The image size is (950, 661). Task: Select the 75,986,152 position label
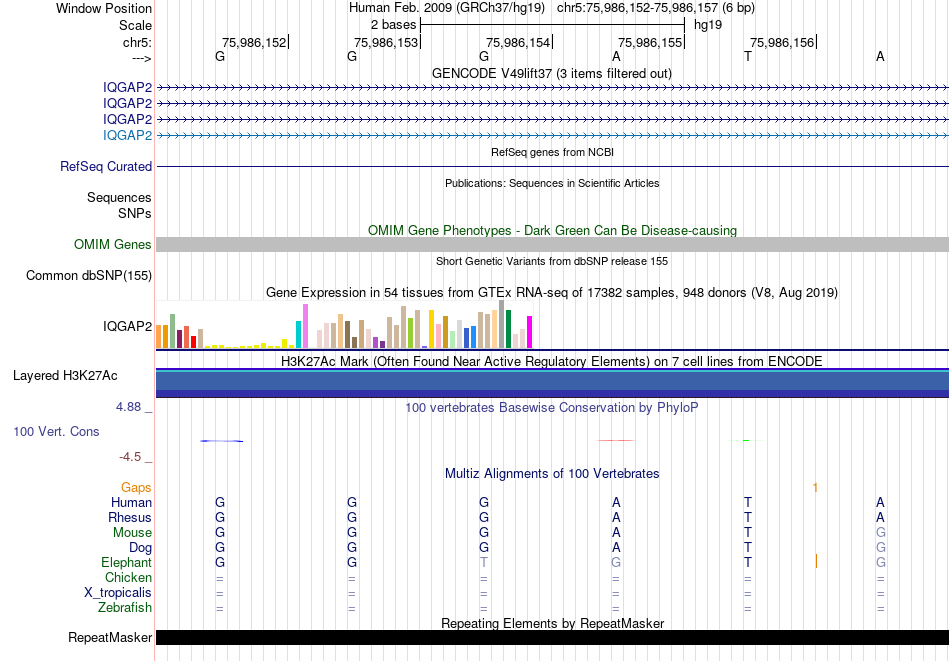pyautogui.click(x=254, y=42)
